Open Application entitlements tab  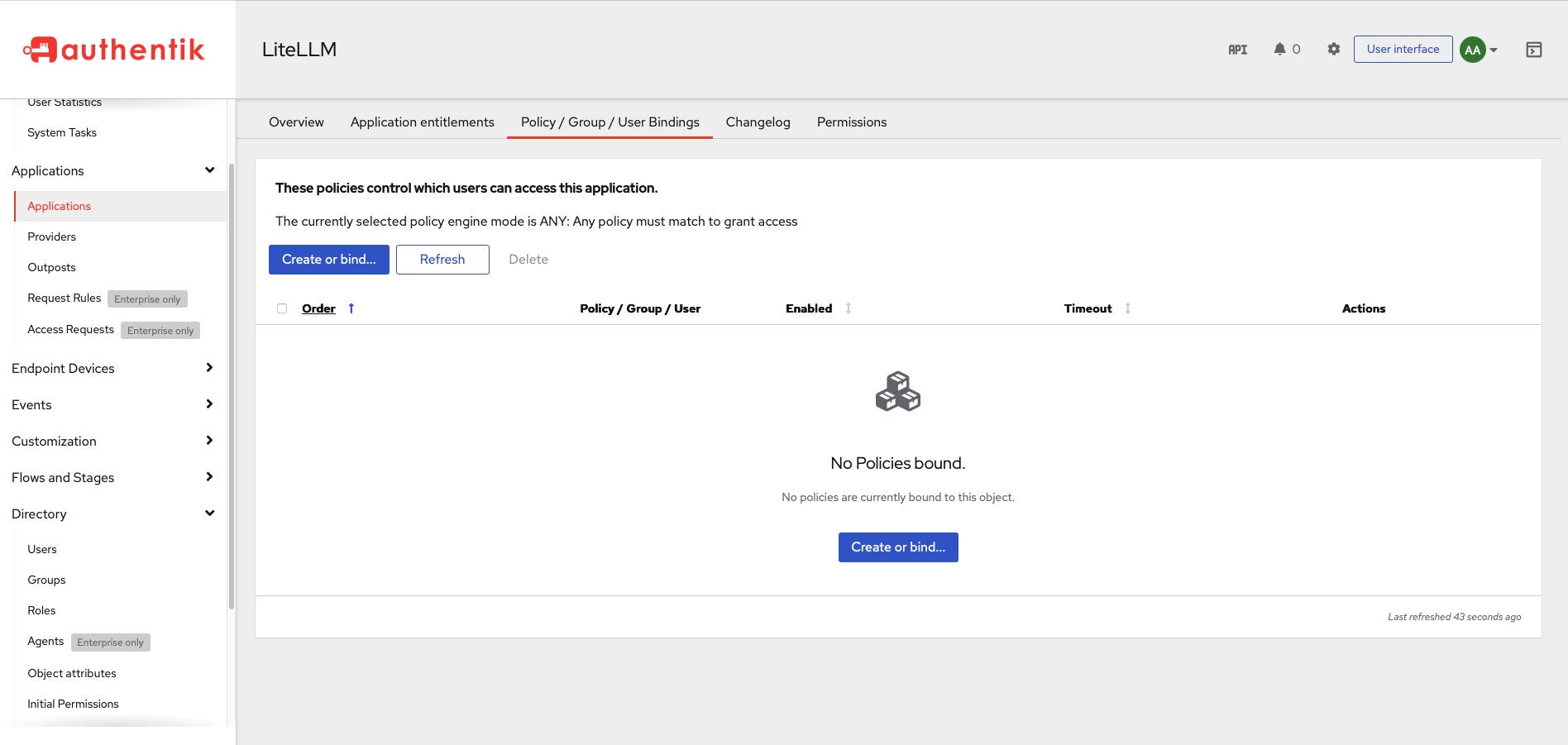pos(422,122)
